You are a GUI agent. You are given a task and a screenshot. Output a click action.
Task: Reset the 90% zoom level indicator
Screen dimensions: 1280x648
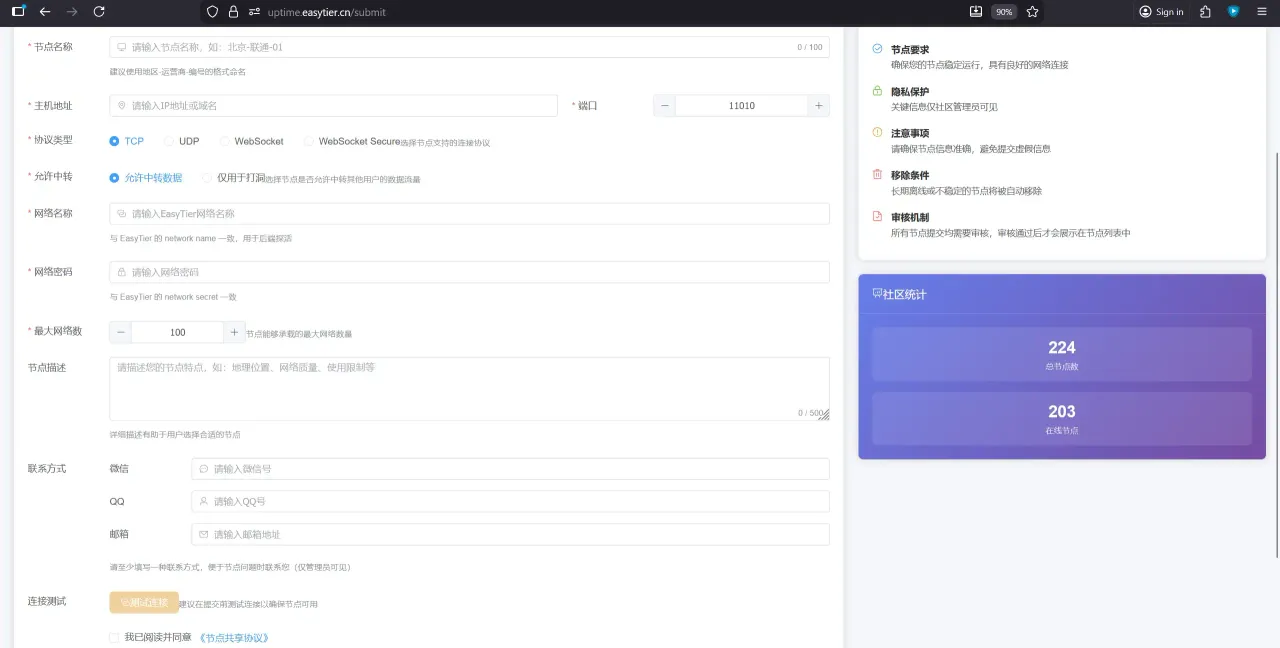(1004, 12)
